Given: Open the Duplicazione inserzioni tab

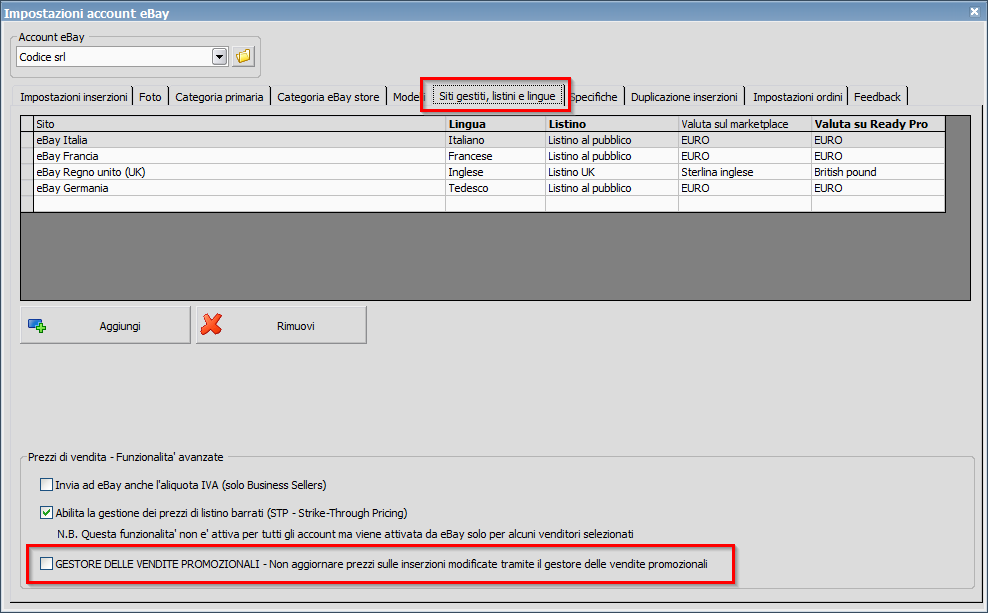Looking at the screenshot, I should click(x=684, y=96).
